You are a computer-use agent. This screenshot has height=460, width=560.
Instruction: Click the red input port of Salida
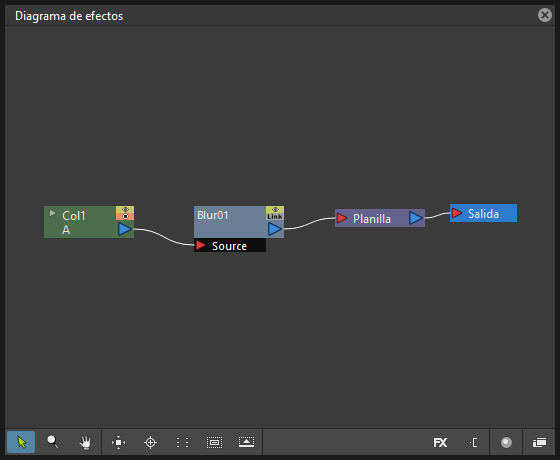tap(457, 213)
